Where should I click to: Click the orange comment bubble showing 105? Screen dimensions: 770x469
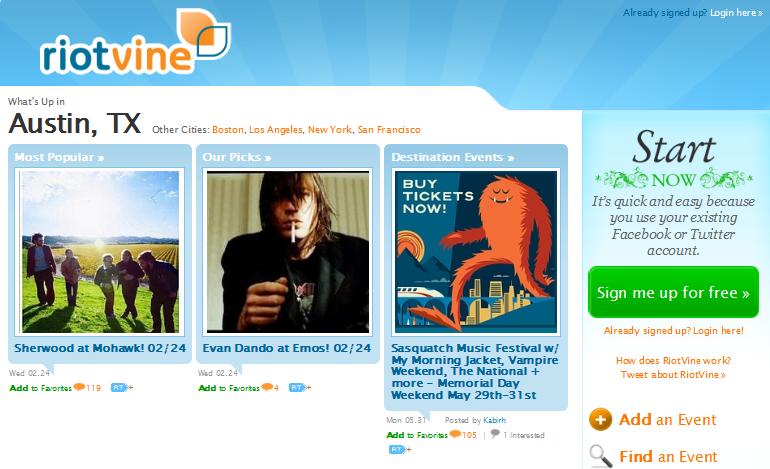455,434
